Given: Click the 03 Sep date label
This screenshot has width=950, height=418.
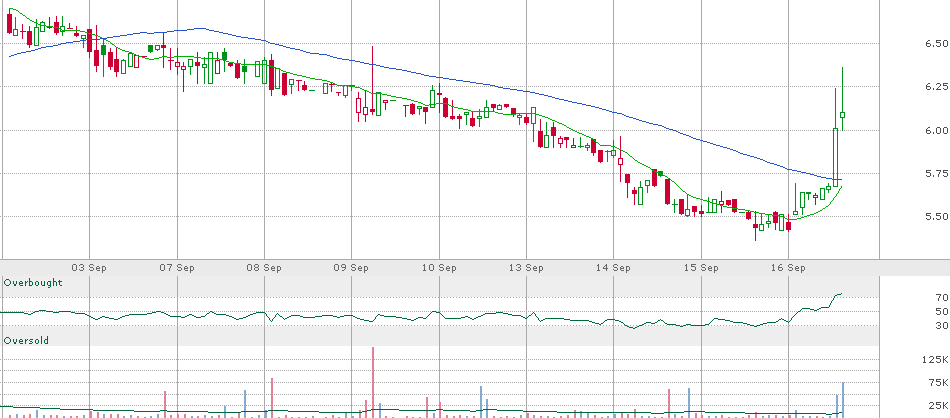Looking at the screenshot, I should (90, 268).
